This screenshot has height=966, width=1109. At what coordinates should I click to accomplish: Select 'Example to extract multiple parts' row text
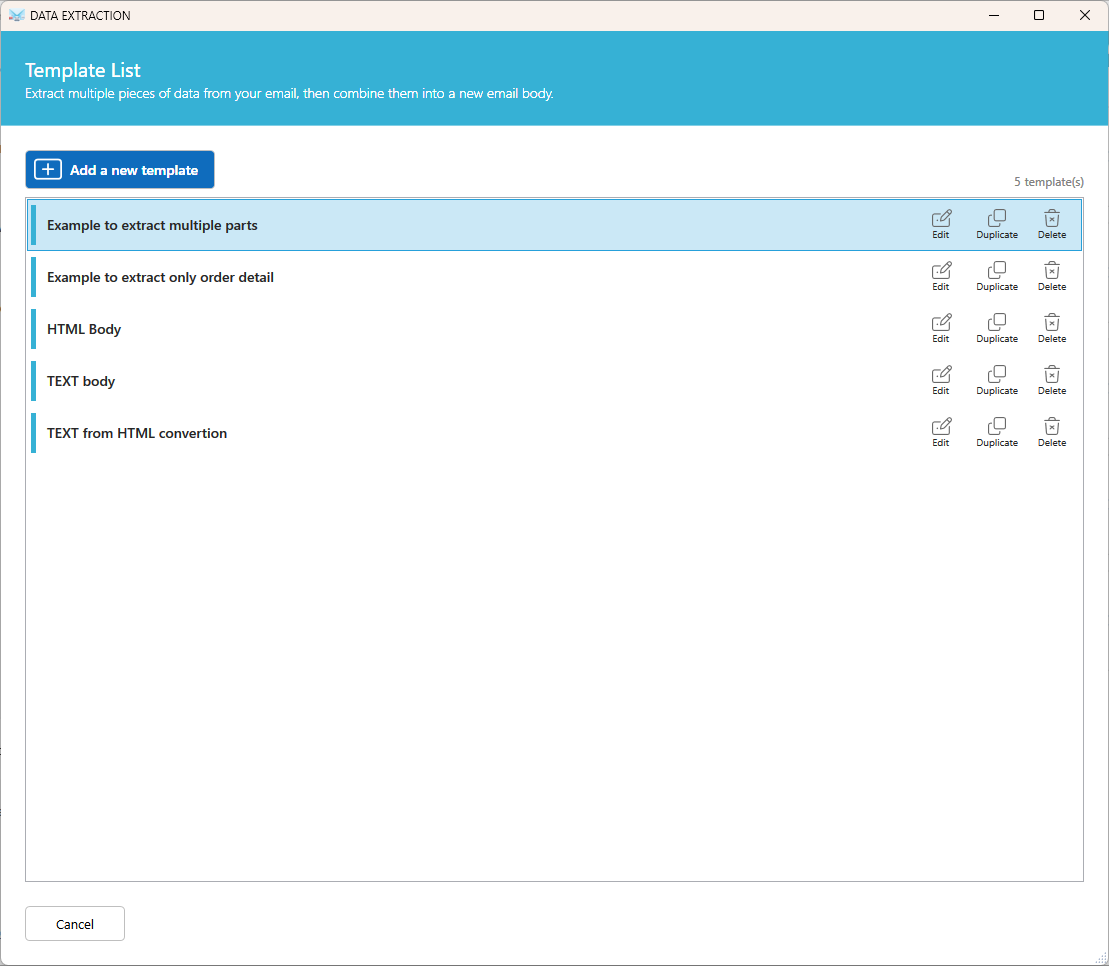coord(152,226)
